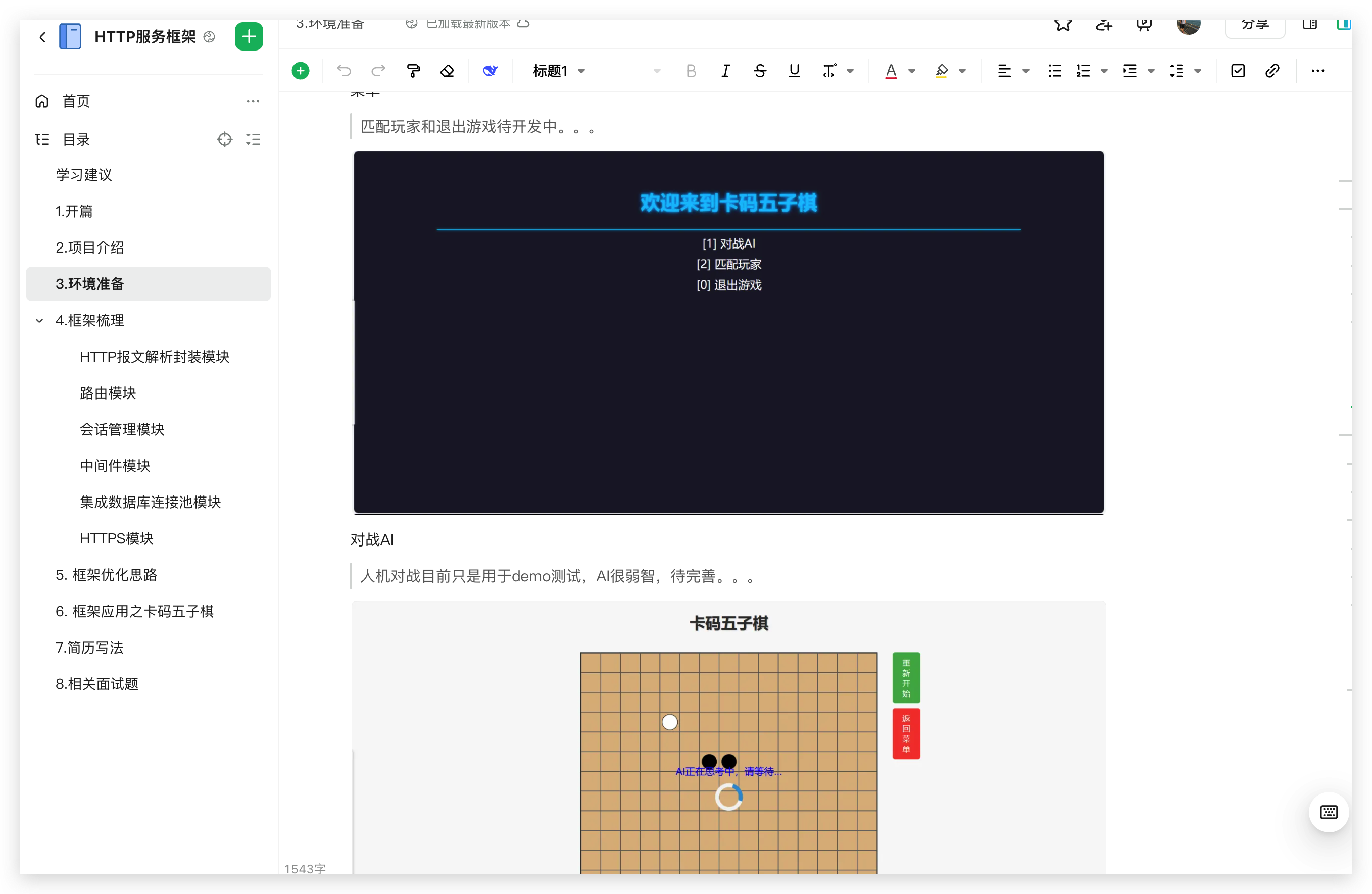Insert a task checkbox list
1372x894 pixels.
tap(1238, 71)
